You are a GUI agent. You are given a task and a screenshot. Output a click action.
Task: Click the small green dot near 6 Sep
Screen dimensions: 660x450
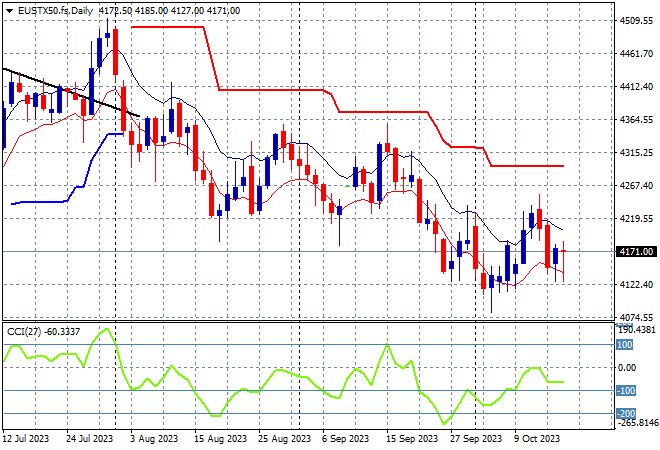point(347,187)
